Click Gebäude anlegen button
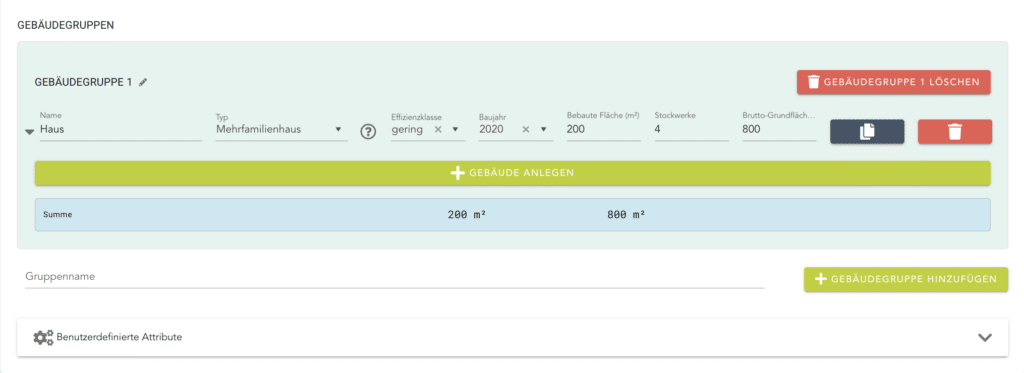The width and height of the screenshot is (1024, 373). pos(513,173)
